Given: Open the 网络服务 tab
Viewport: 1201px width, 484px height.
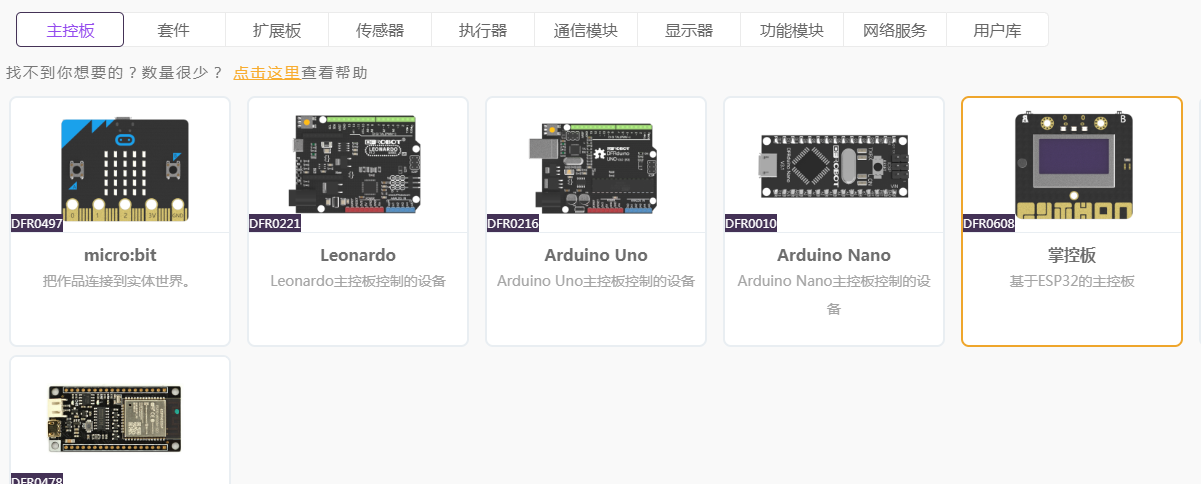Looking at the screenshot, I should coord(895,30).
